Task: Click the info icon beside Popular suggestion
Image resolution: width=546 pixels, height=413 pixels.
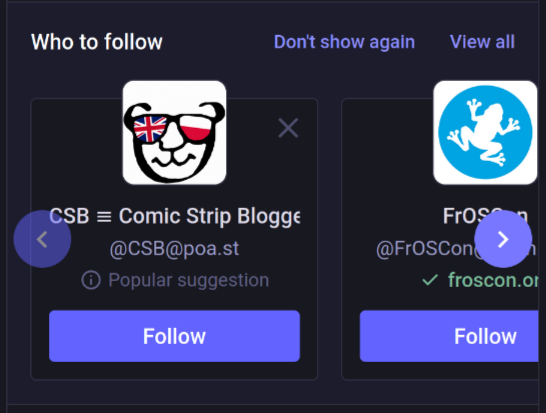Action: [91, 280]
